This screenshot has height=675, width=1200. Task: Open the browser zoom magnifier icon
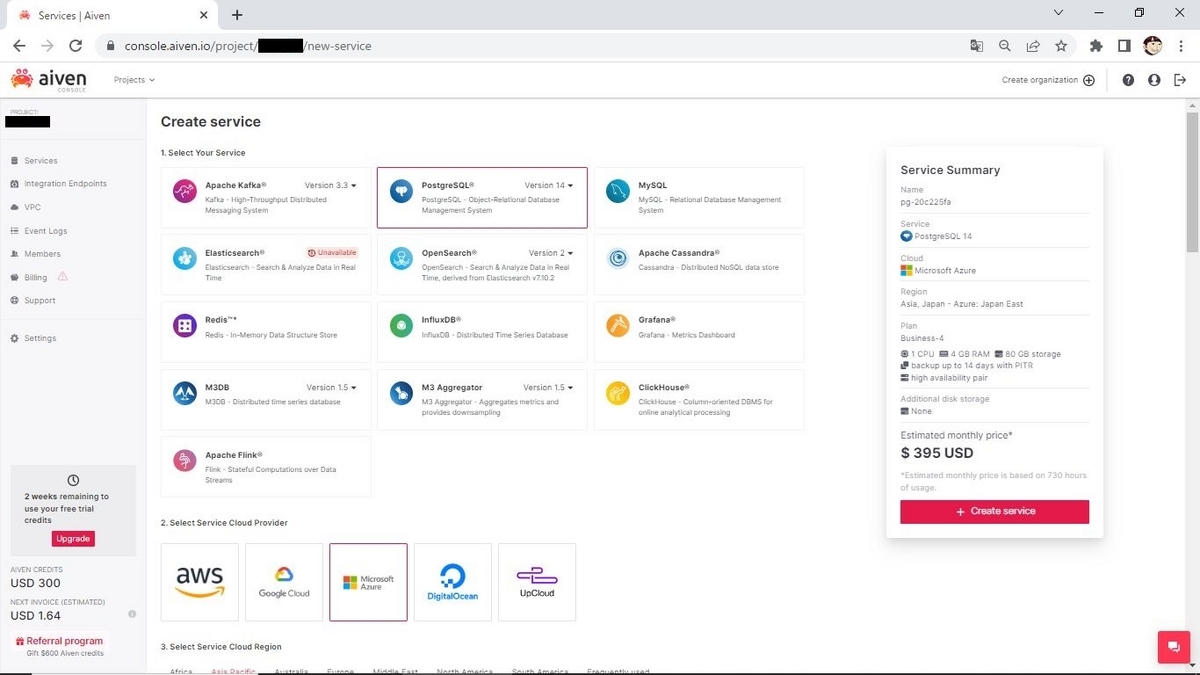point(1005,46)
